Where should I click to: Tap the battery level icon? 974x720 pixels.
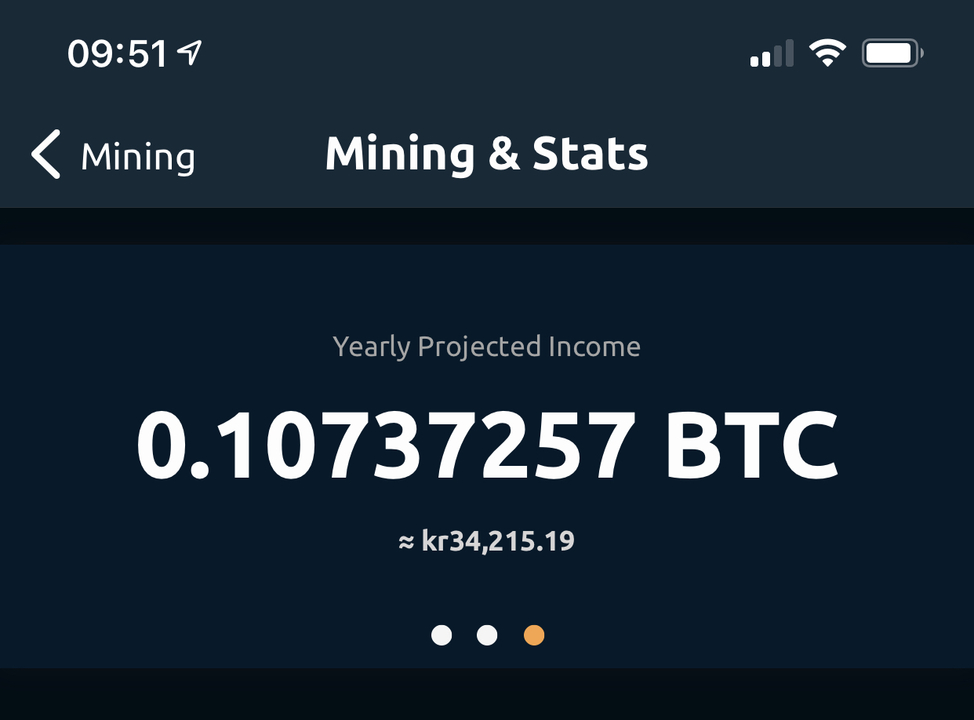coord(893,53)
